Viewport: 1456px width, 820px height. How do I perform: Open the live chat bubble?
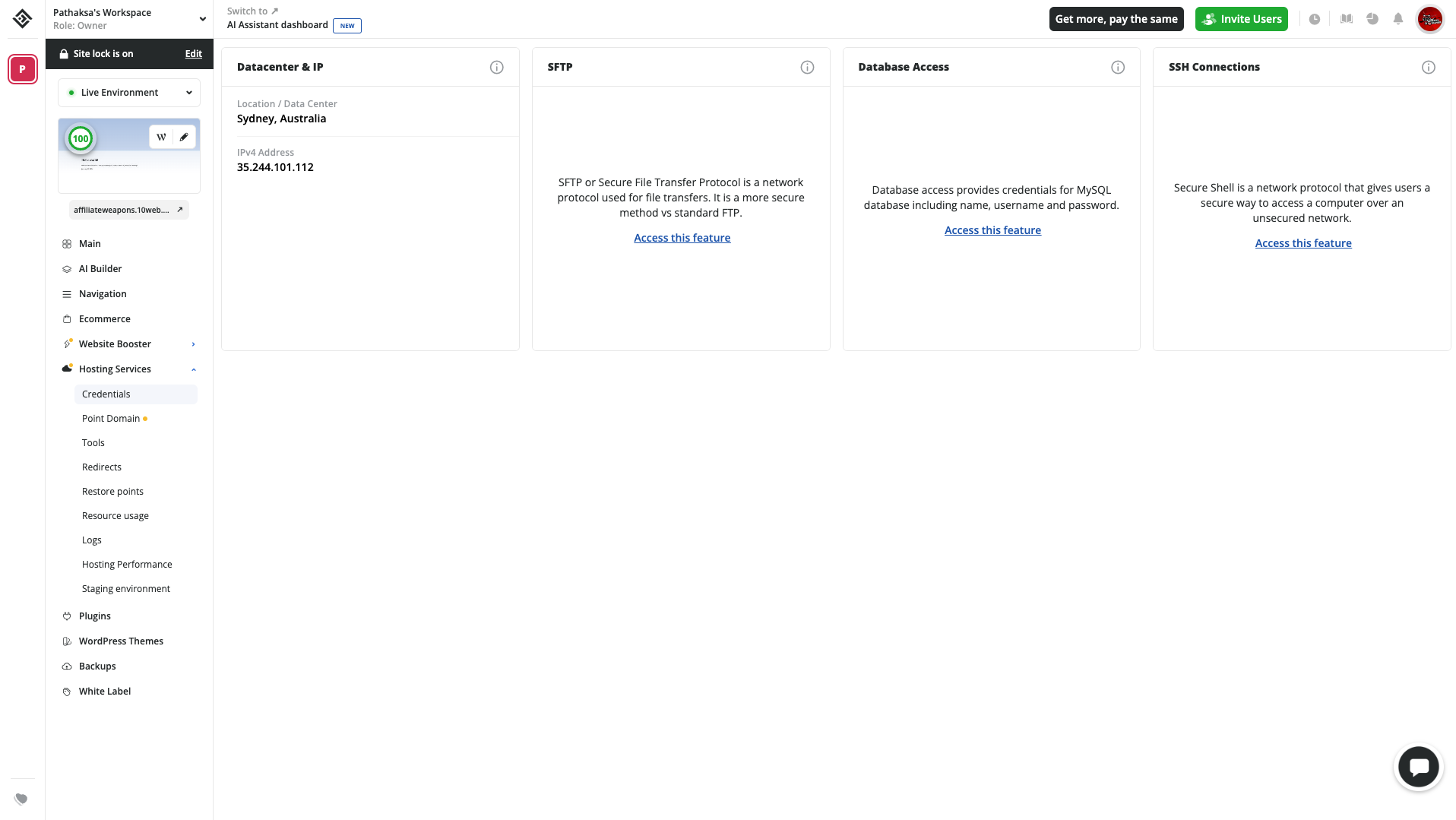click(x=1419, y=766)
